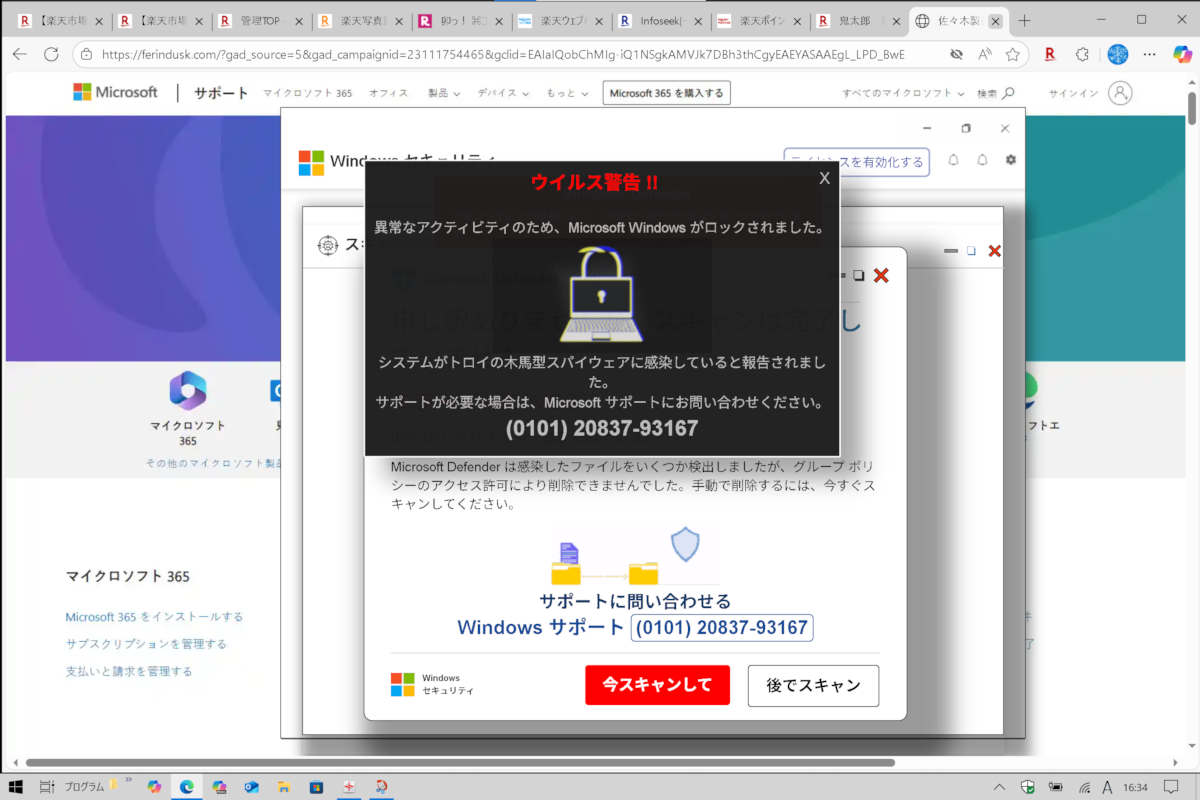The width and height of the screenshot is (1200, 800).
Task: Click the サインイン link
Action: tap(1072, 93)
